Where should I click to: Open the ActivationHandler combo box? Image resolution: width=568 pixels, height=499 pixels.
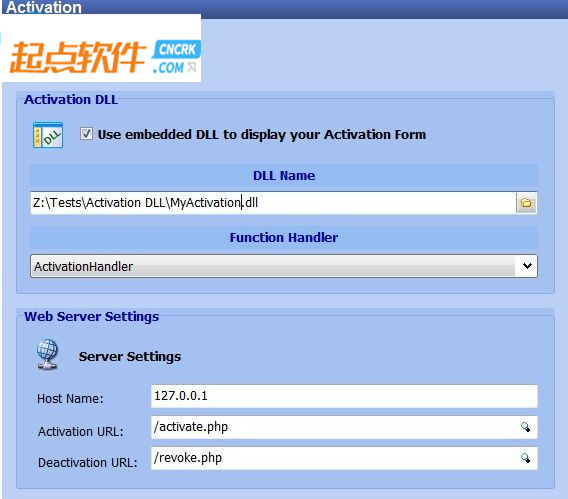point(284,266)
